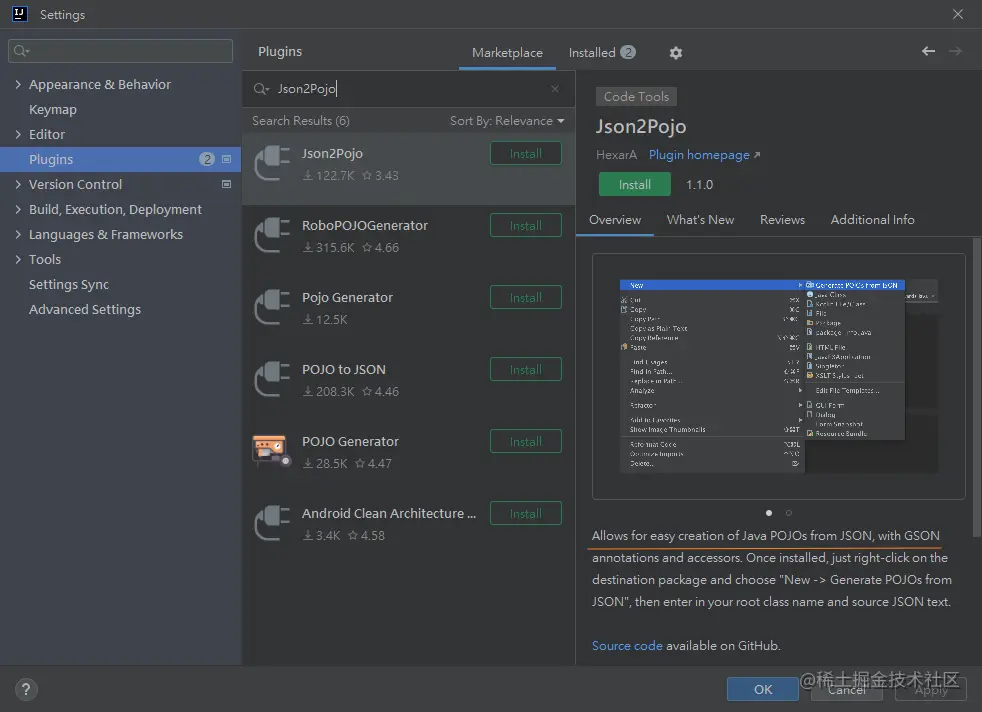Screen dimensions: 982x712
Task: Clear the plugin search field text
Action: (555, 89)
